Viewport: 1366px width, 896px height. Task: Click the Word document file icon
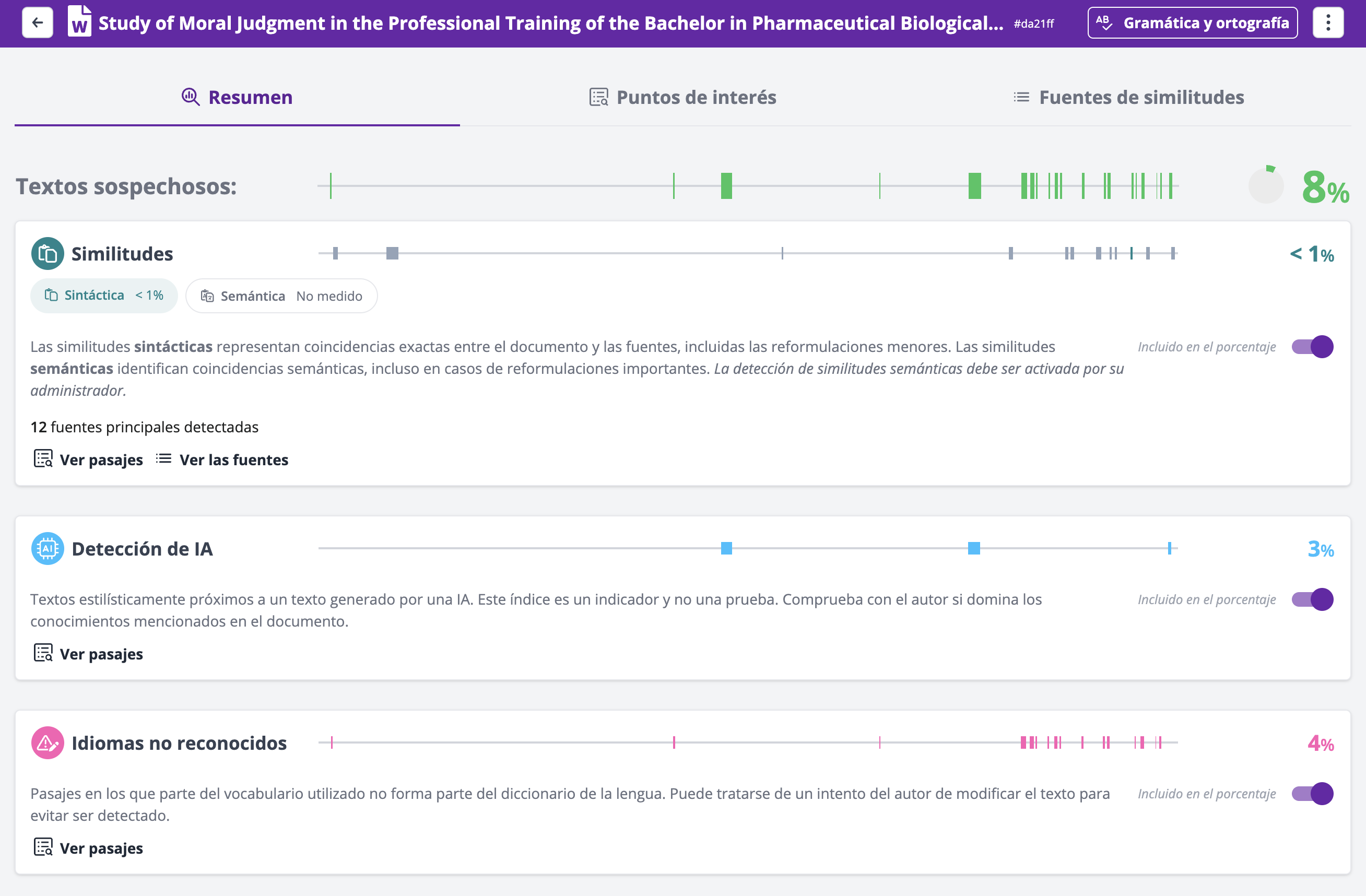(x=79, y=22)
